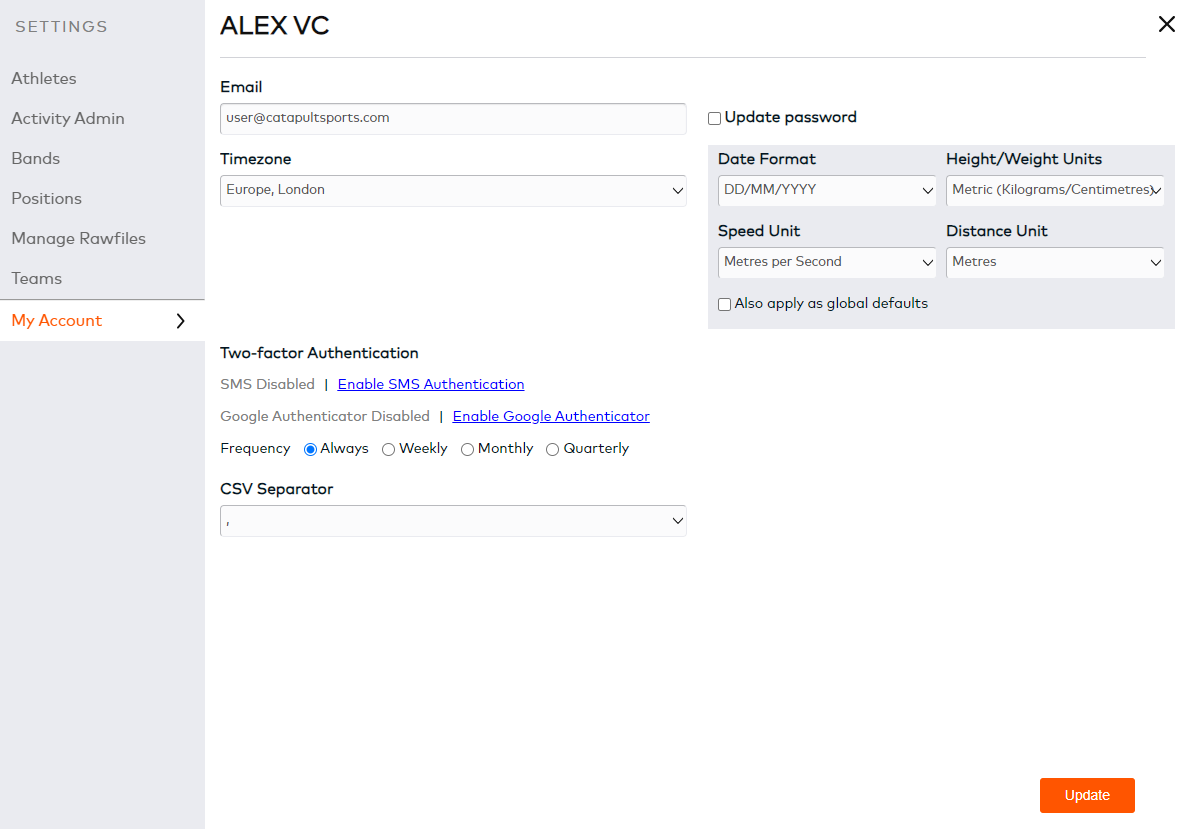The width and height of the screenshot is (1187, 829).
Task: Select the Weekly frequency radio button
Action: [x=389, y=450]
